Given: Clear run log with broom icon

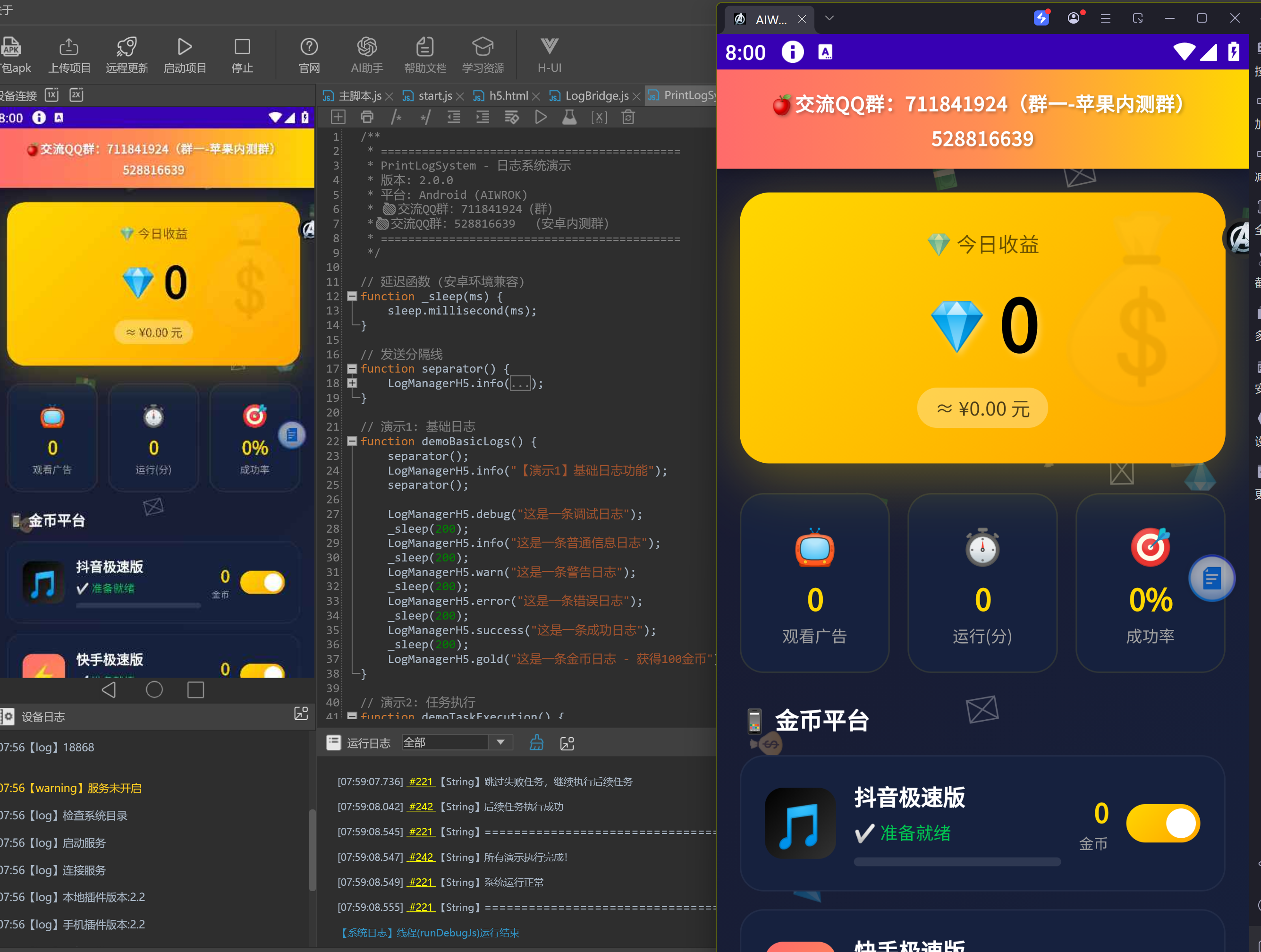Looking at the screenshot, I should click(536, 743).
